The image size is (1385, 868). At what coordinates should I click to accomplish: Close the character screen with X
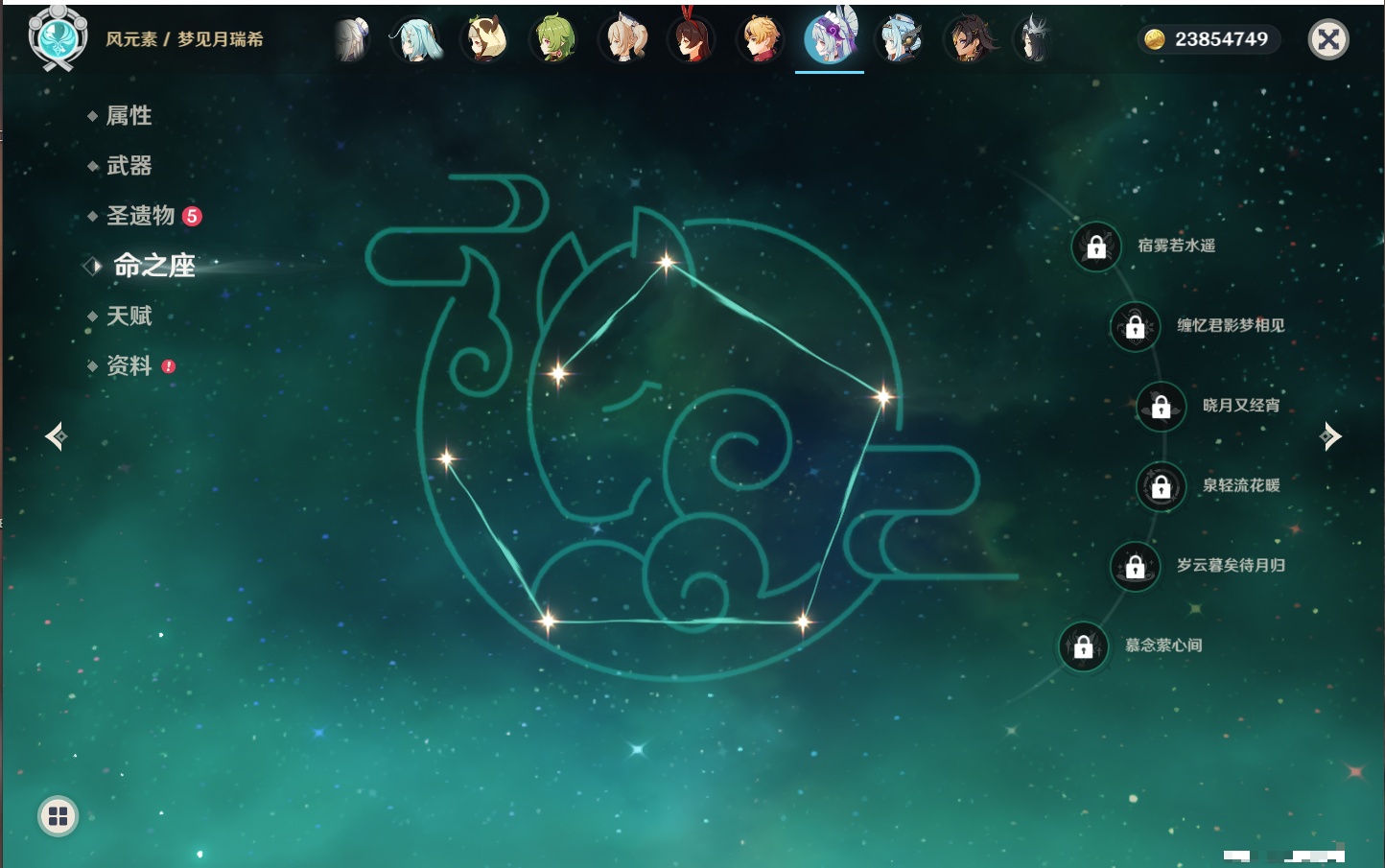point(1328,39)
